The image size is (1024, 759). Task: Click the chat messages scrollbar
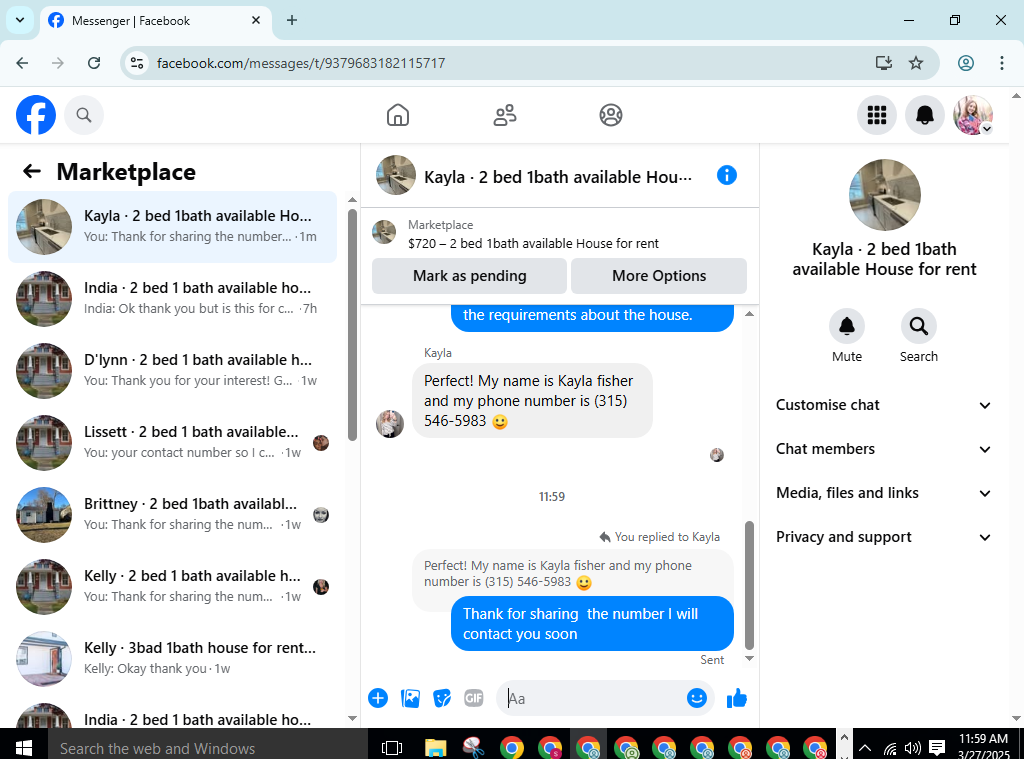tap(749, 584)
